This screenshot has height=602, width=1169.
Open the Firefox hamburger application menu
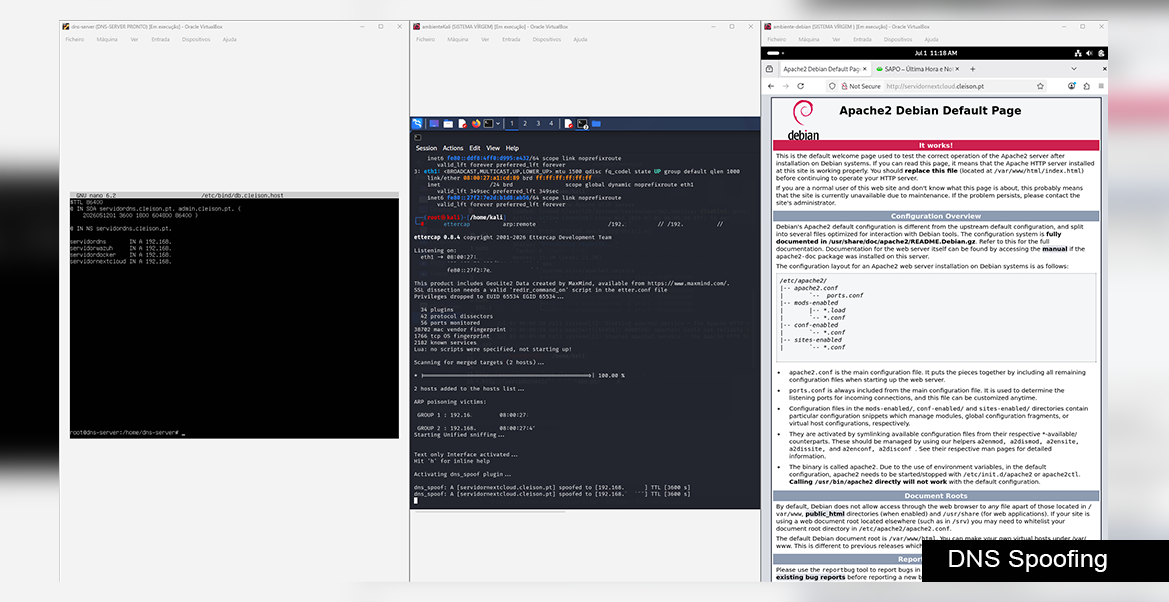point(1101,87)
